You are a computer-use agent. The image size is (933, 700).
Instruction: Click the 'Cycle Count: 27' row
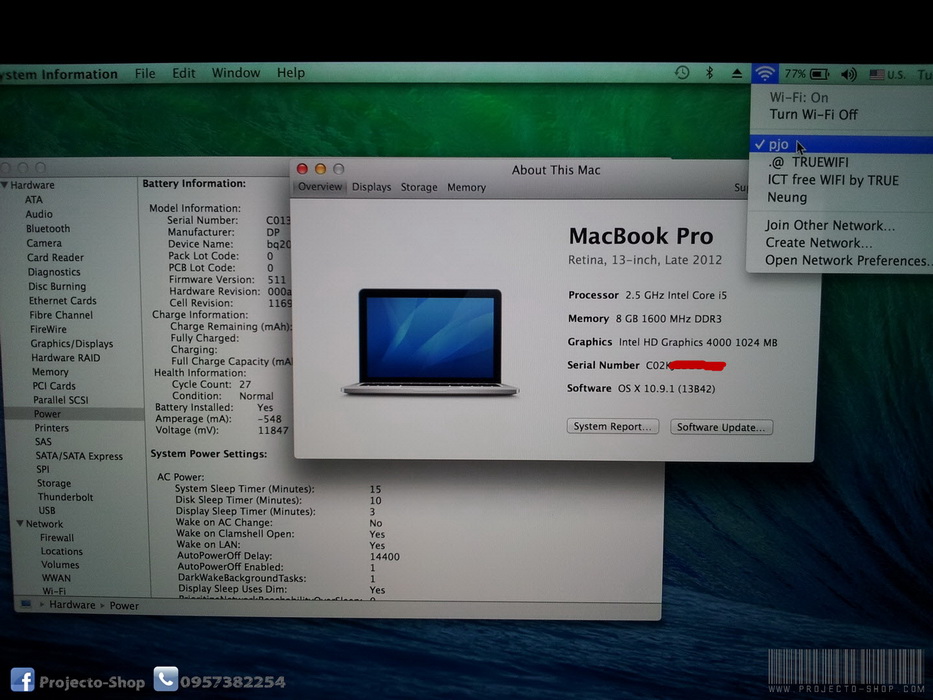[x=211, y=385]
